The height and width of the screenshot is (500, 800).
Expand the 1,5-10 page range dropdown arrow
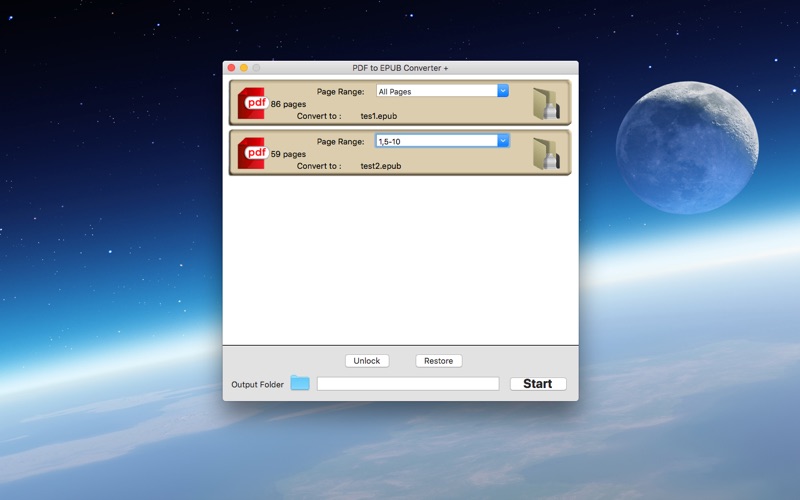coord(503,141)
